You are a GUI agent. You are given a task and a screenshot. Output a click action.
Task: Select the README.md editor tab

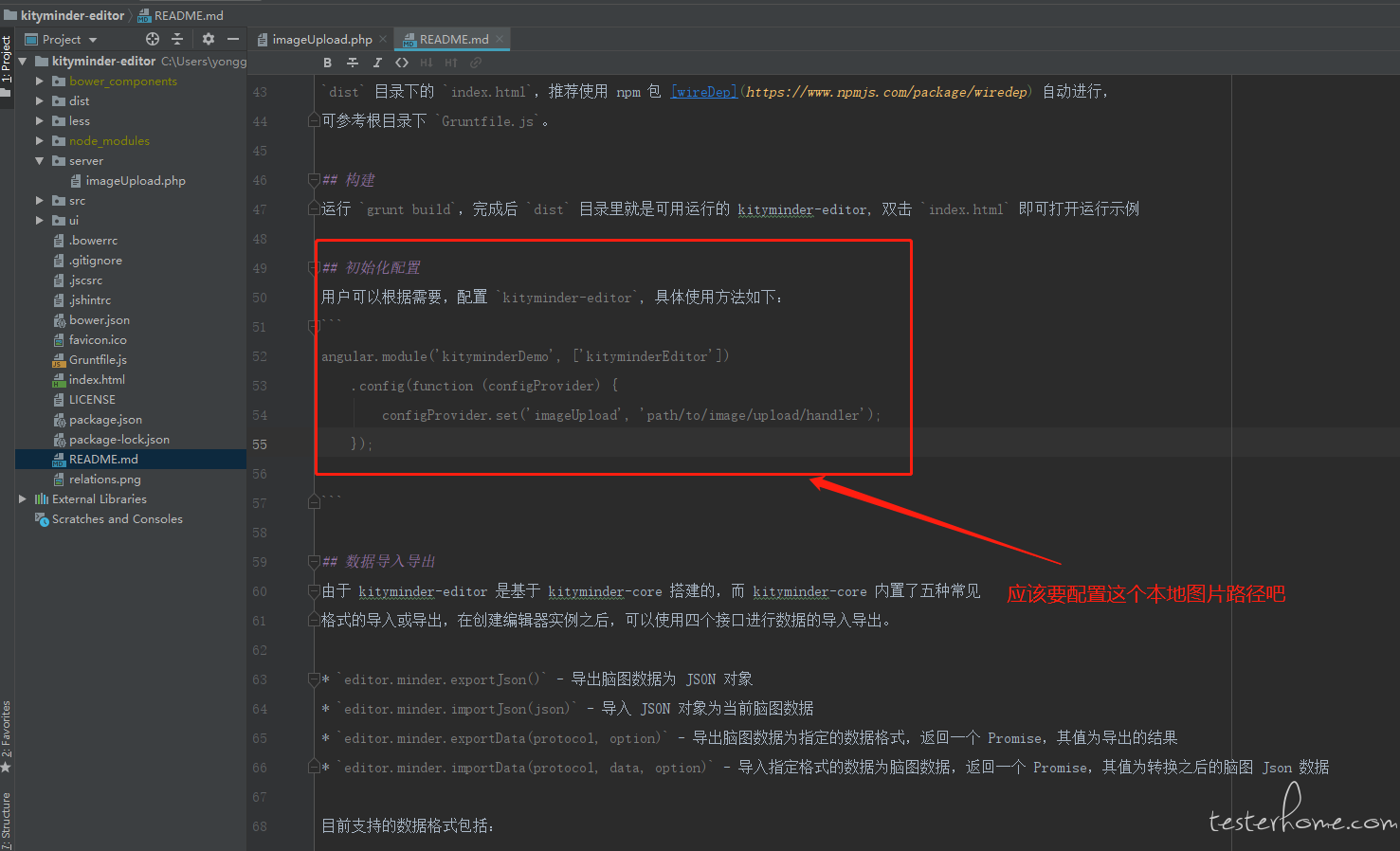(454, 39)
